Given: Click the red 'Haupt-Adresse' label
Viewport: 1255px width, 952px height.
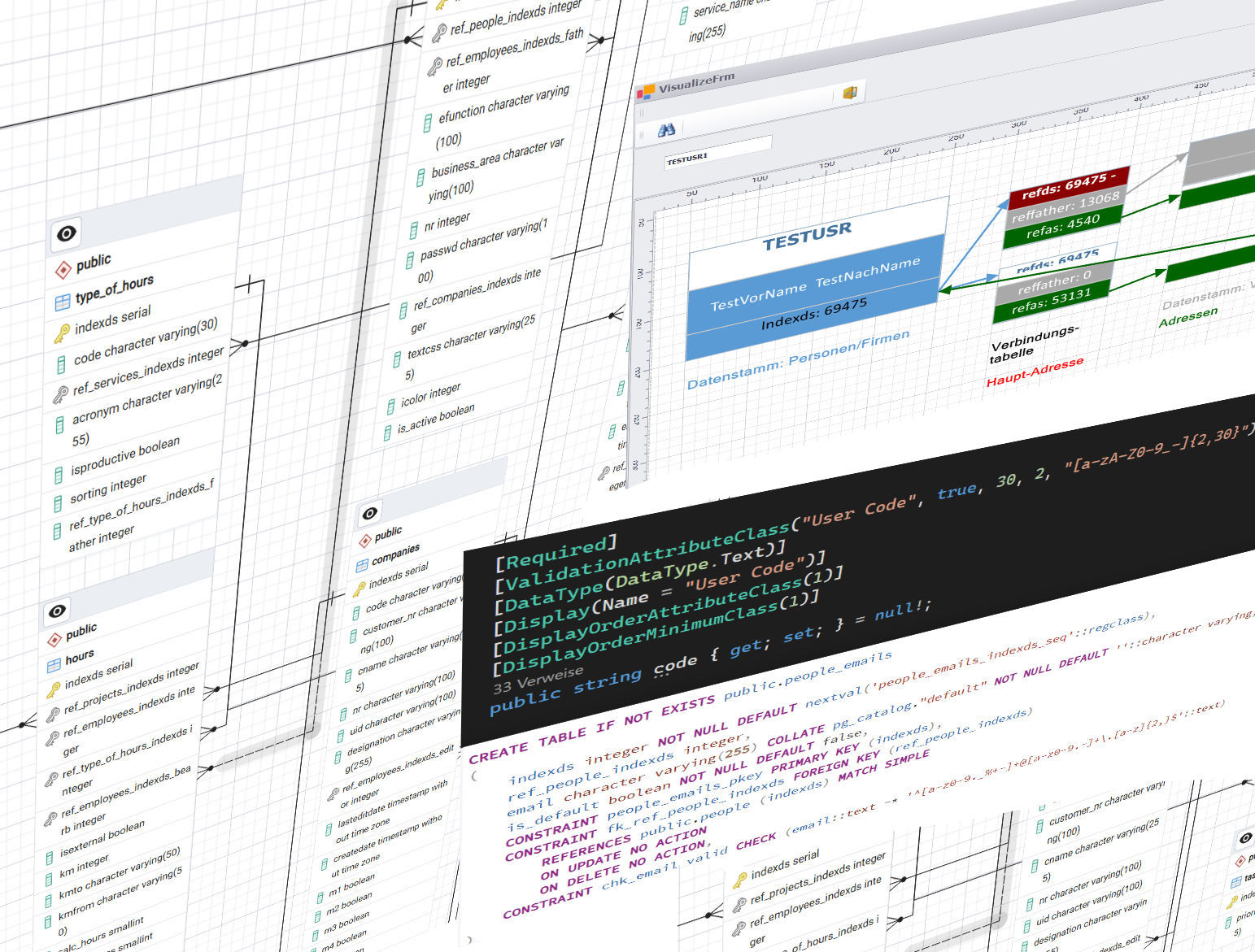Looking at the screenshot, I should [1035, 371].
